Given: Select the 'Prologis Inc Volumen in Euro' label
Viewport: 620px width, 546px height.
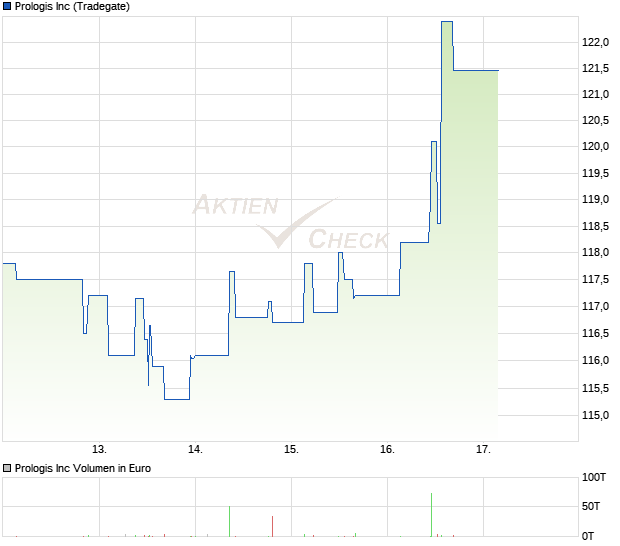Looking at the screenshot, I should (83, 468).
